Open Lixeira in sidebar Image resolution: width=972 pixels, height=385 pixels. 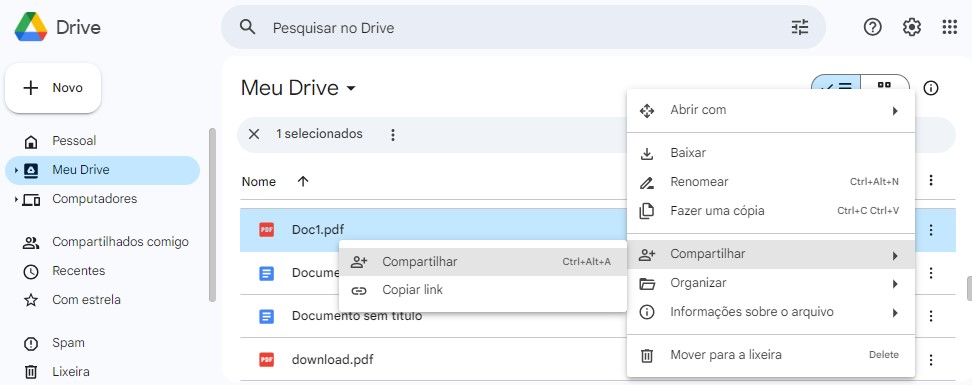(x=102, y=372)
